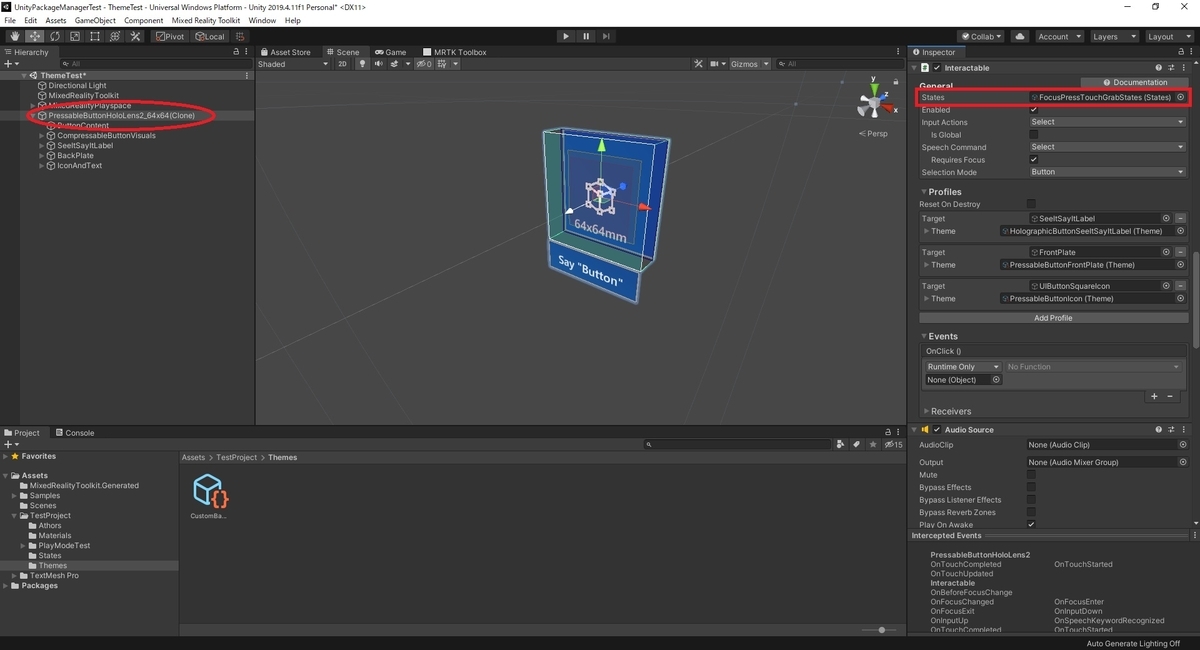Select the Scale tool
The image size is (1200, 650).
pyautogui.click(x=75, y=36)
